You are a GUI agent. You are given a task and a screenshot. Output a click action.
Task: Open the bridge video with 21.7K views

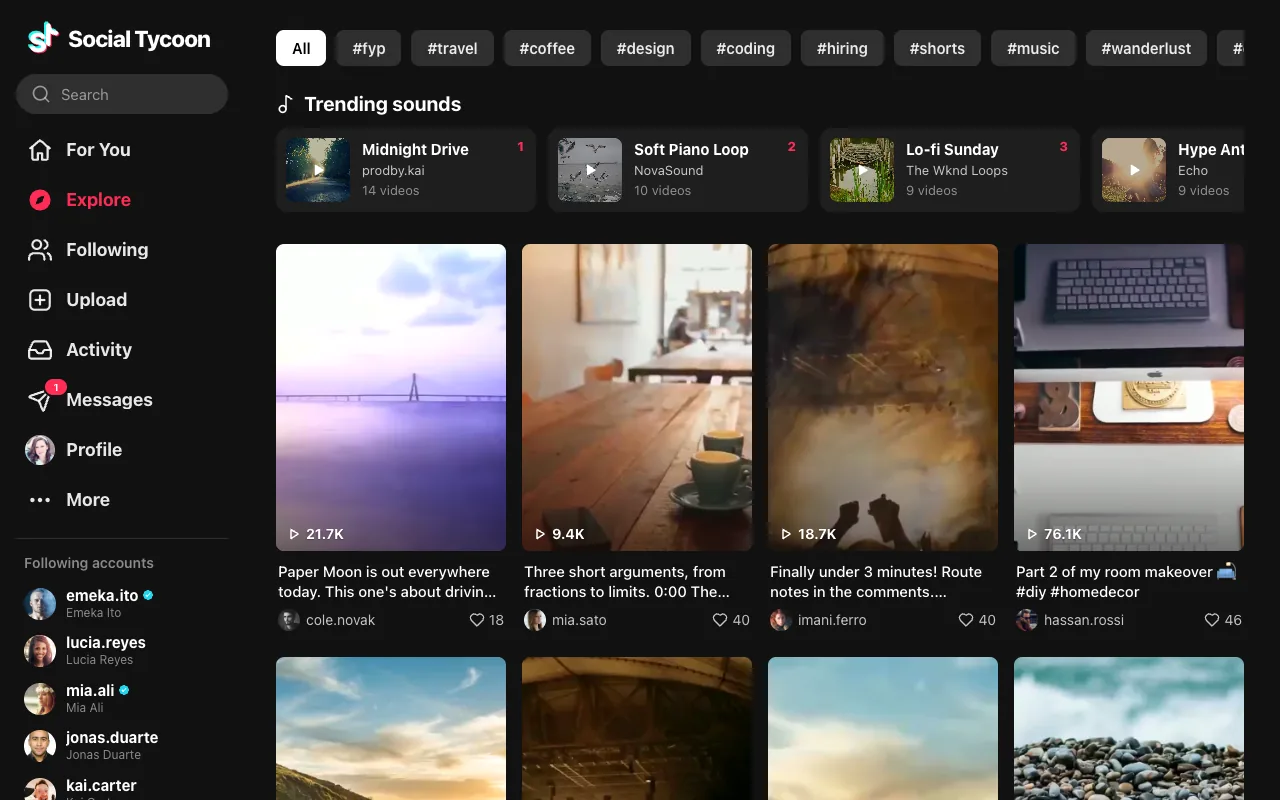(391, 397)
